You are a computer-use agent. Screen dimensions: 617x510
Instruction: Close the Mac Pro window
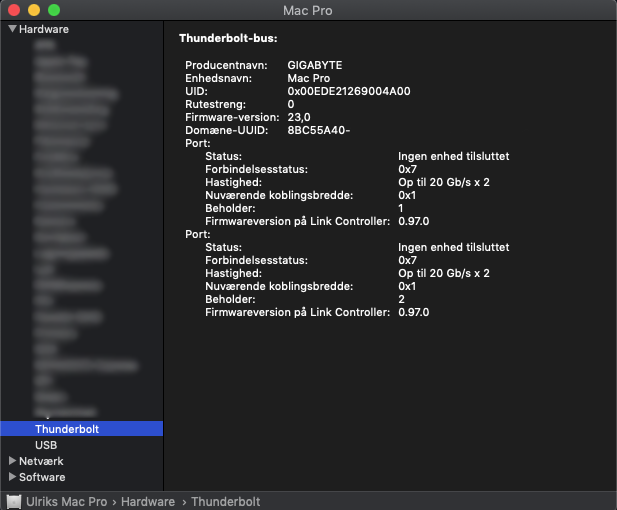pos(14,10)
